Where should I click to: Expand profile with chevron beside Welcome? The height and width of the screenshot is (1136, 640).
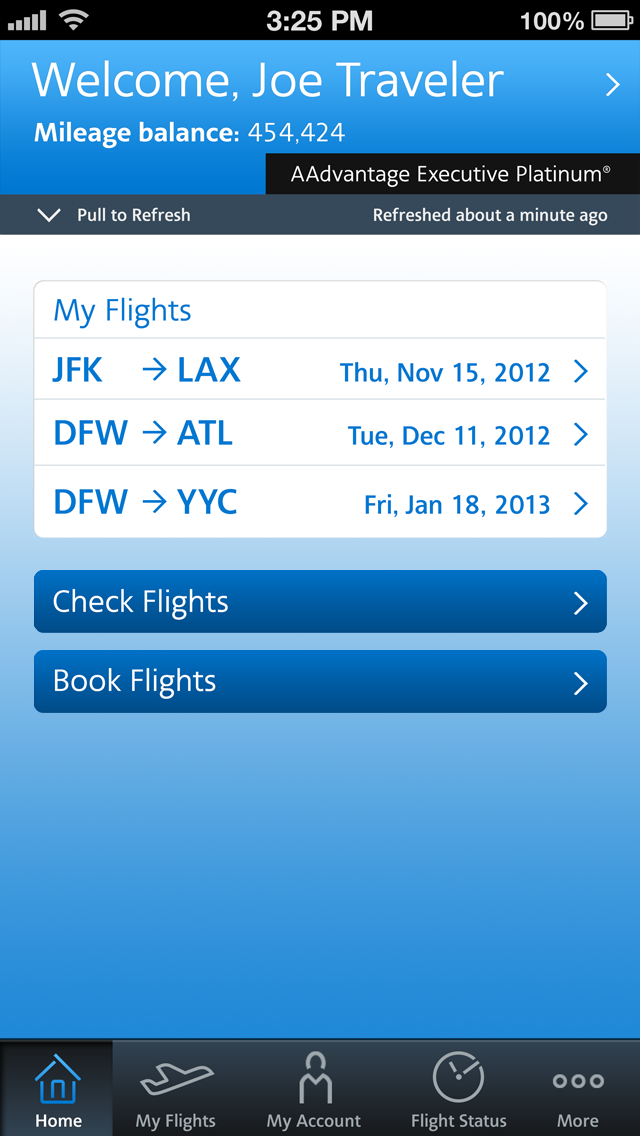[x=613, y=86]
